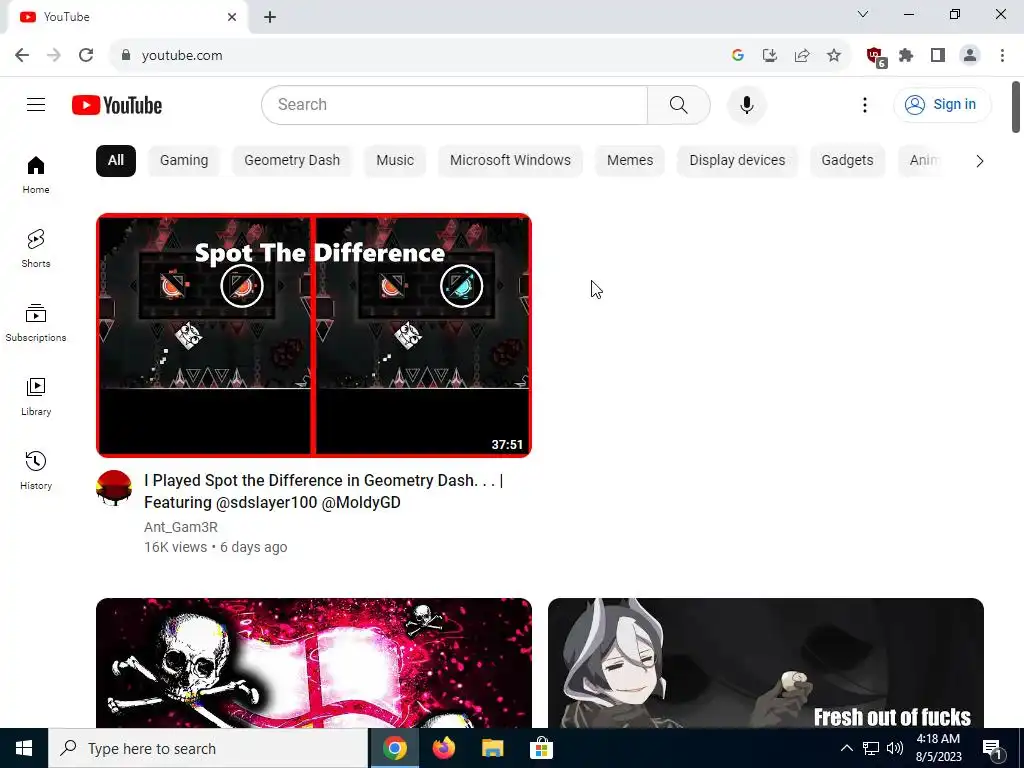Select the Geometry Dash filter chip
1024x768 pixels.
pyautogui.click(x=292, y=161)
